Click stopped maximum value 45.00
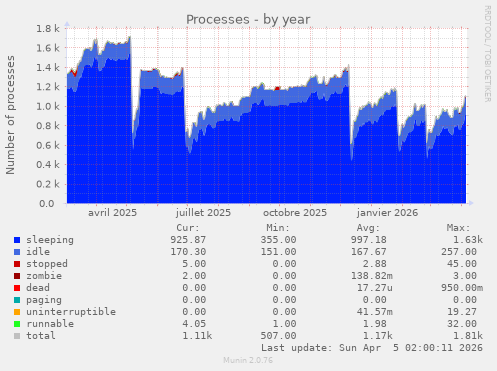 pos(462,264)
